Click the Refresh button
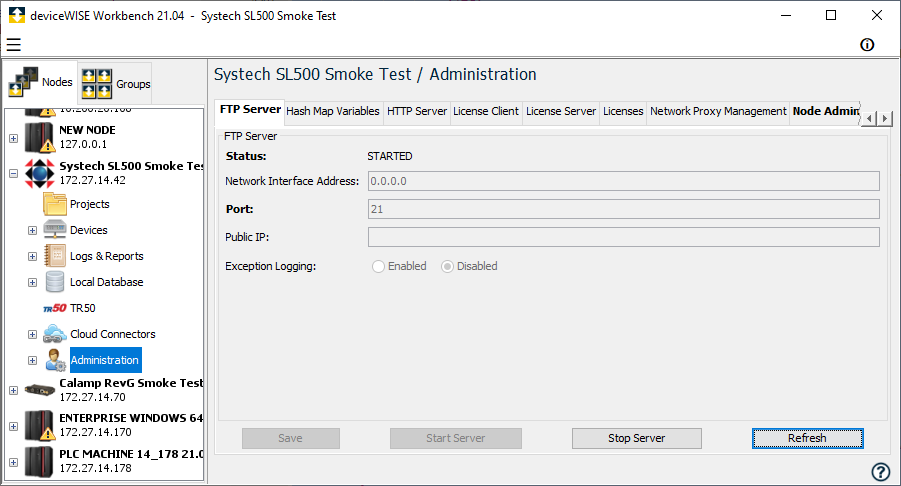The width and height of the screenshot is (901, 486). (807, 438)
